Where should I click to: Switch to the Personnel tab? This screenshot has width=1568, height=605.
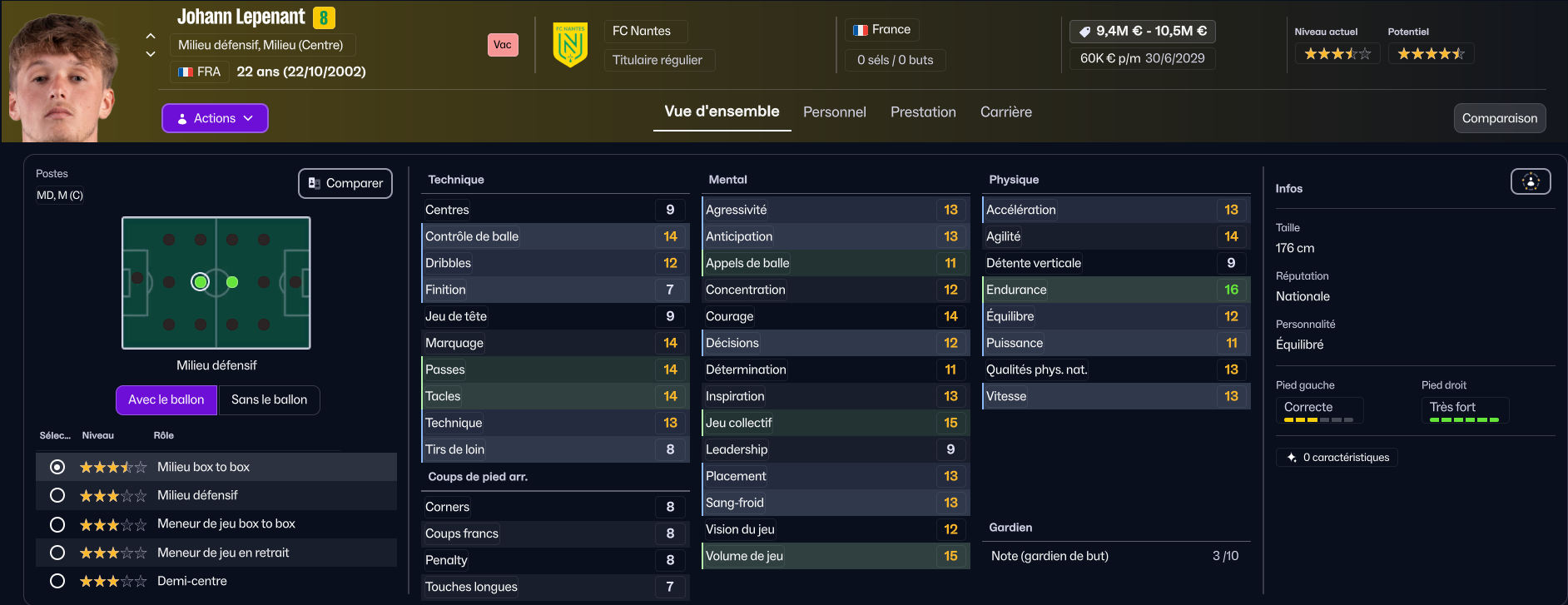[834, 112]
